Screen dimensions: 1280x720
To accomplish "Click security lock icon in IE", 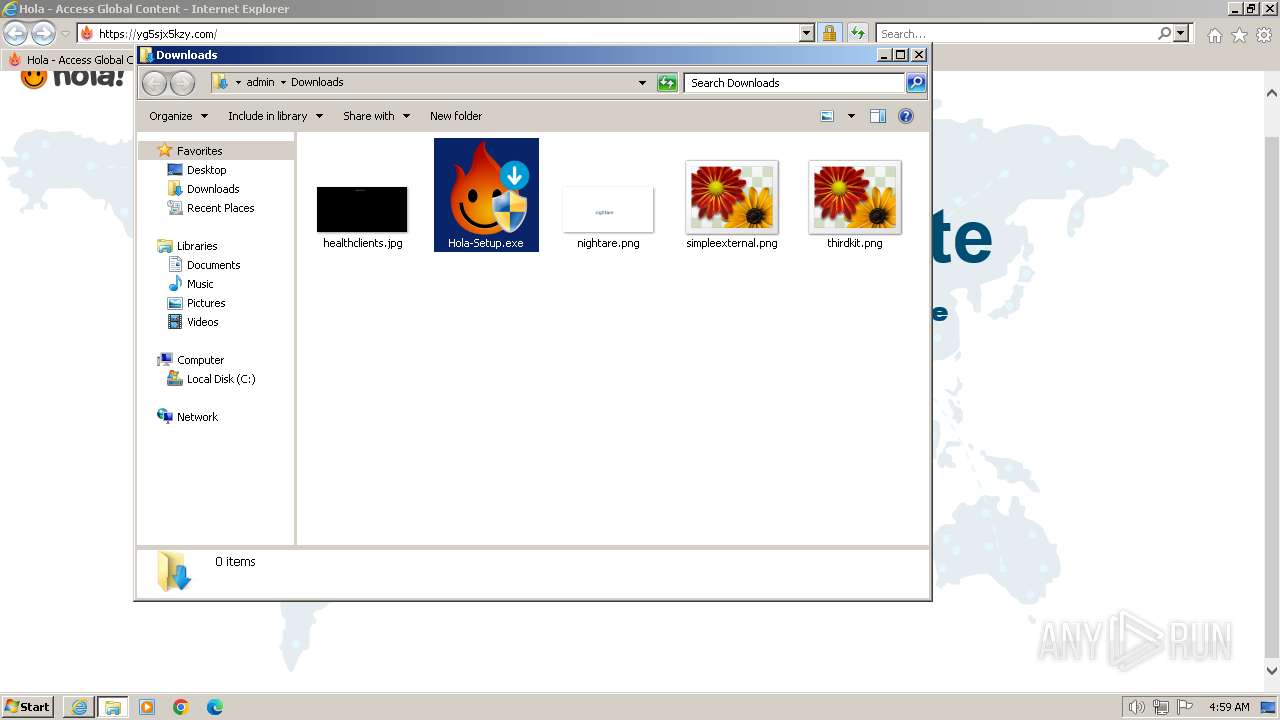I will (x=829, y=33).
